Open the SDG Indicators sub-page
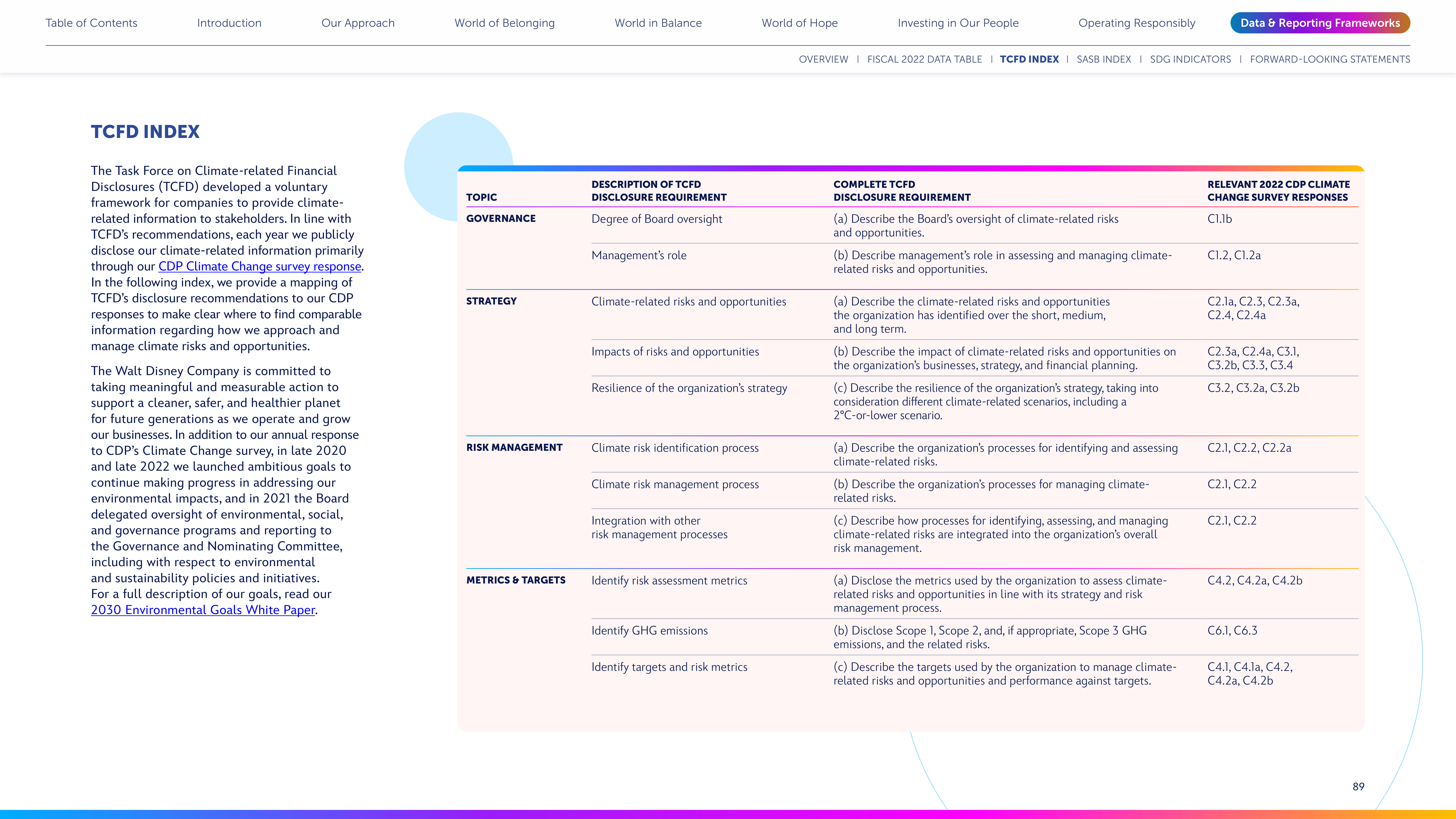The width and height of the screenshot is (1456, 819). [1190, 59]
